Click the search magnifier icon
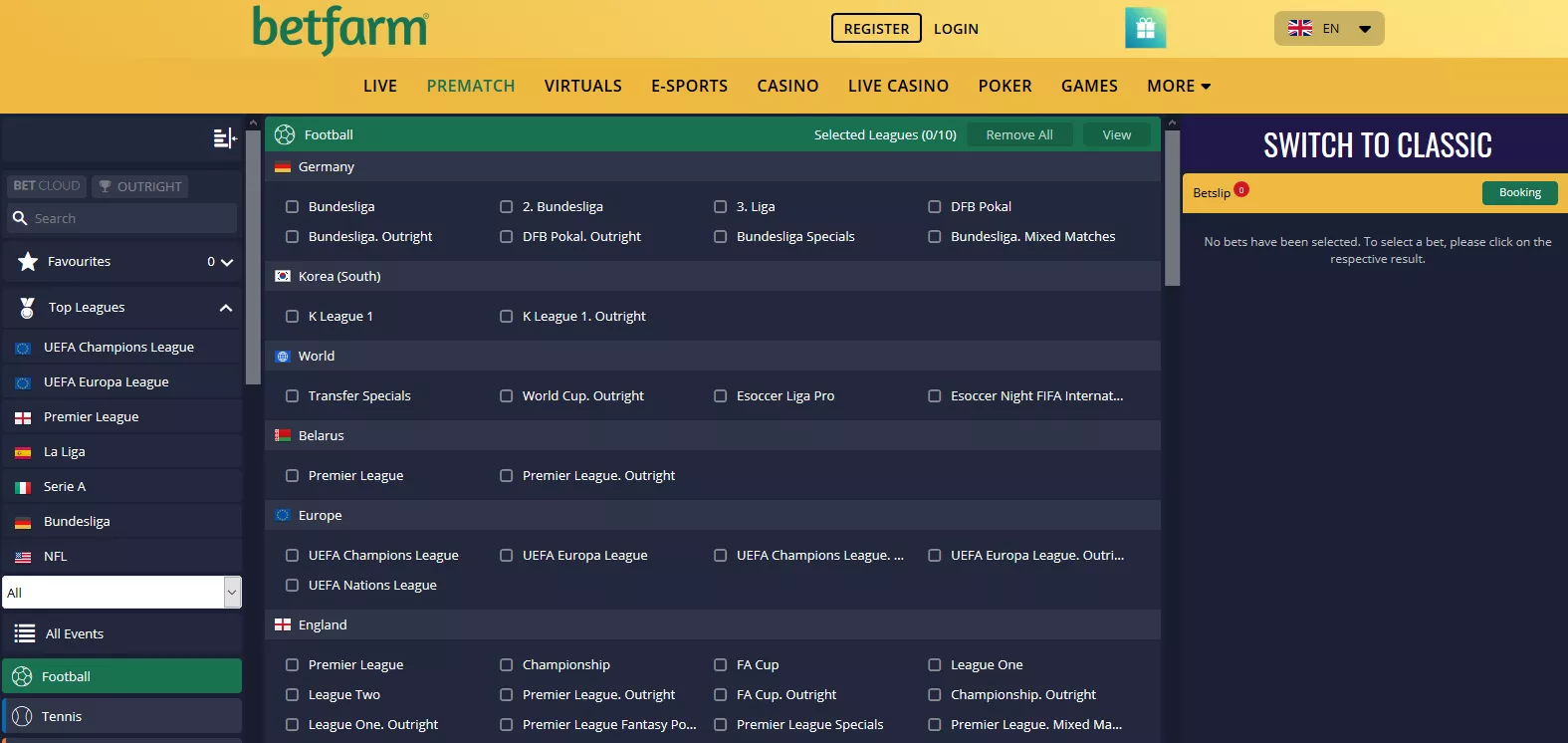The height and width of the screenshot is (743, 1568). (20, 218)
